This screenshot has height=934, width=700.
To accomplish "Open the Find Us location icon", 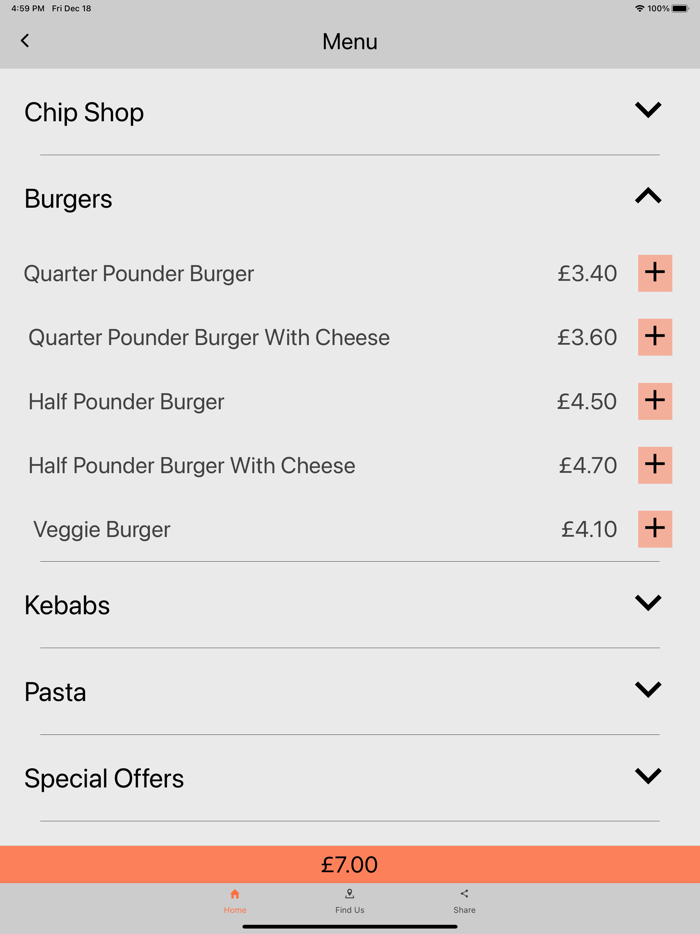I will pyautogui.click(x=349, y=894).
